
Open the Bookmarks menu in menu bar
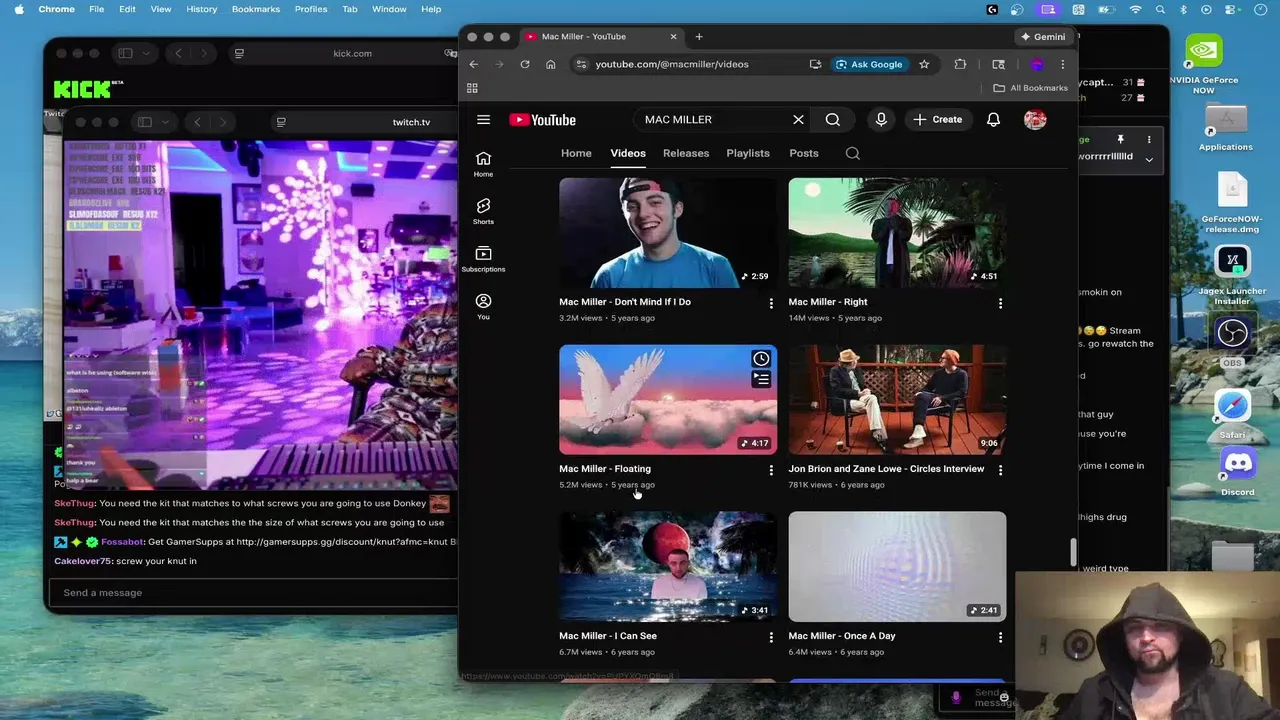coord(256,9)
